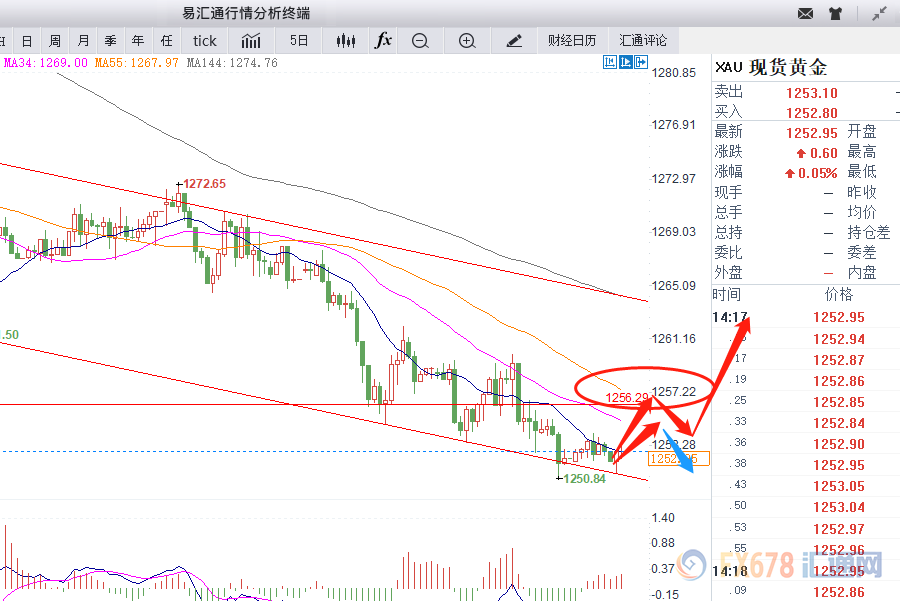Click the 买入 price 1252.80

point(812,113)
